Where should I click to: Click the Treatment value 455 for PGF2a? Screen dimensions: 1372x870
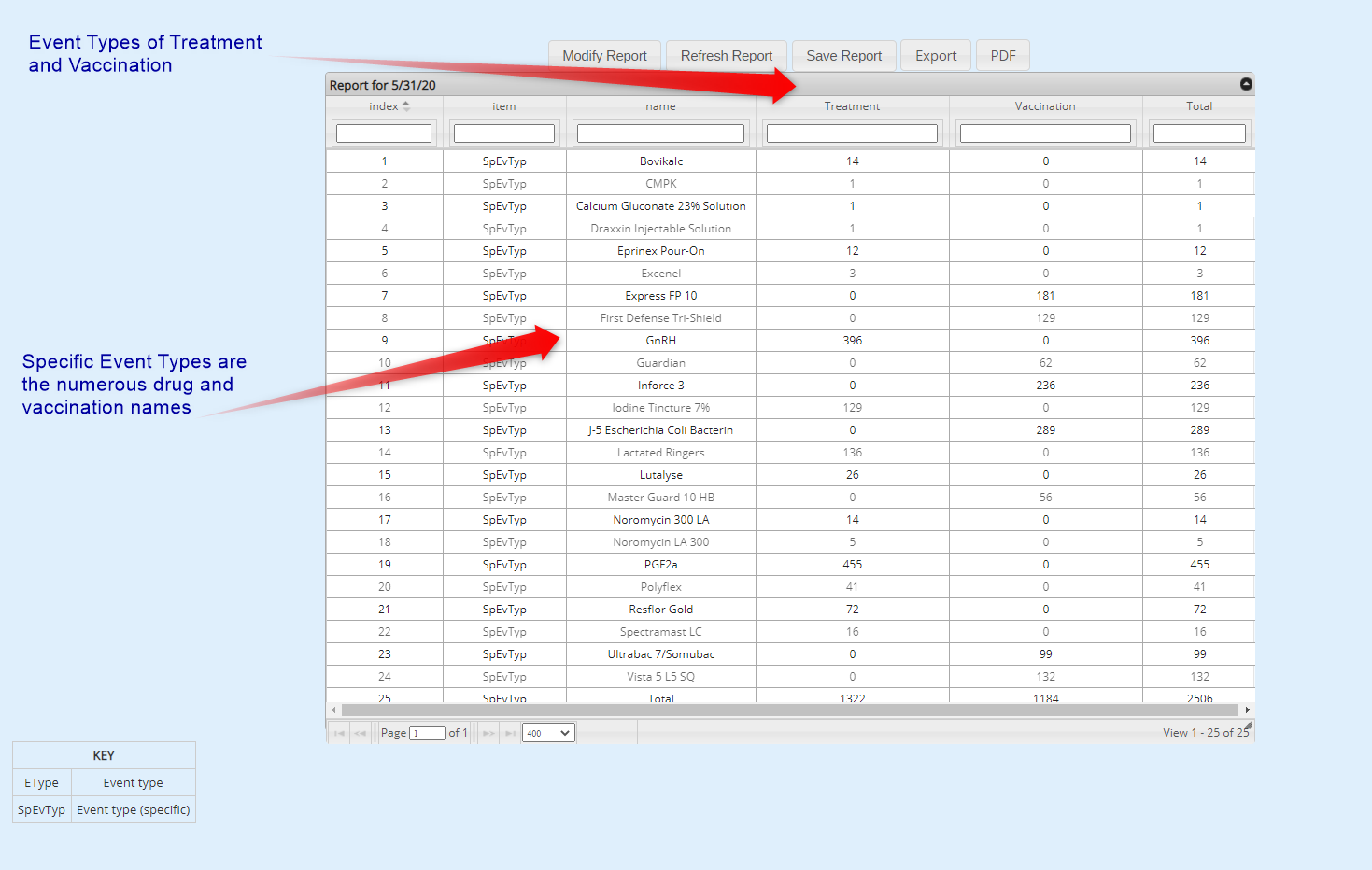852,565
